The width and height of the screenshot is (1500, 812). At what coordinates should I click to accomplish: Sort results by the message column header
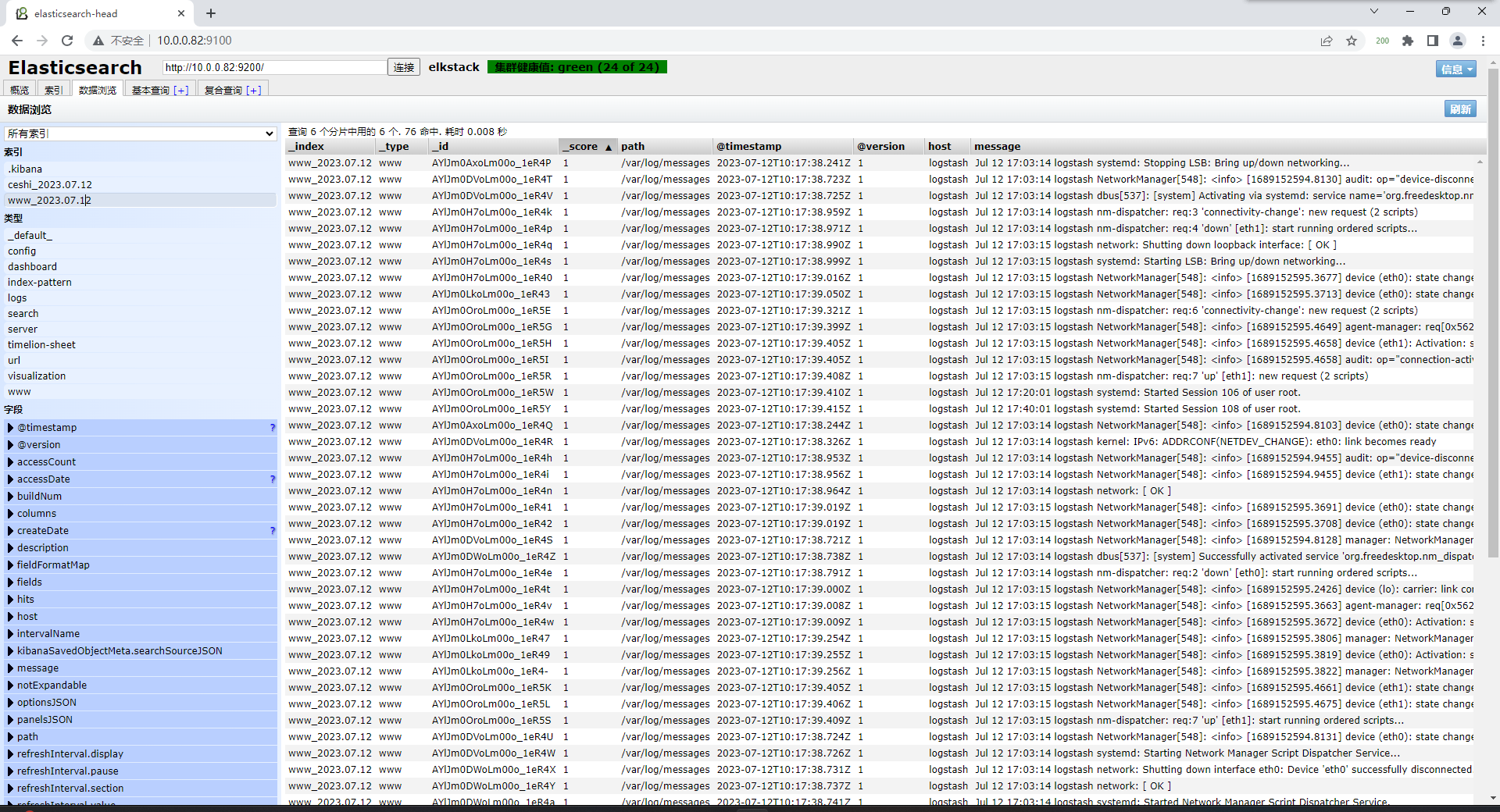click(1228, 146)
